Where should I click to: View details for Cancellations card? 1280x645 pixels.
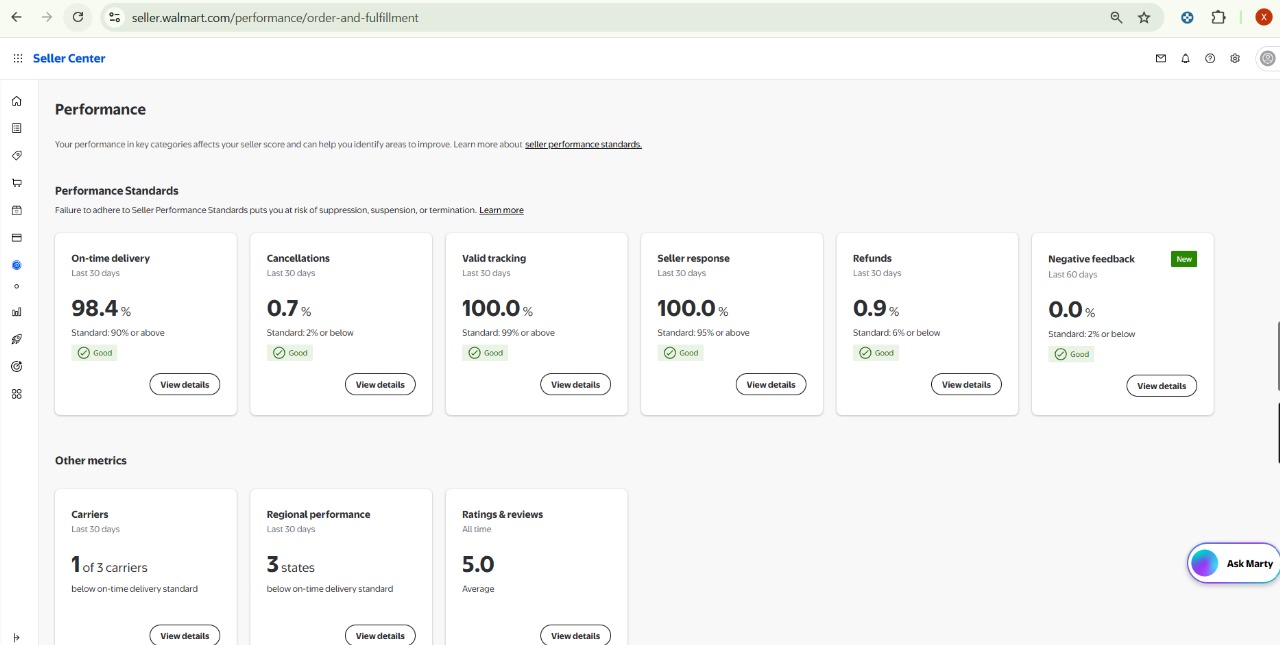[x=380, y=385]
